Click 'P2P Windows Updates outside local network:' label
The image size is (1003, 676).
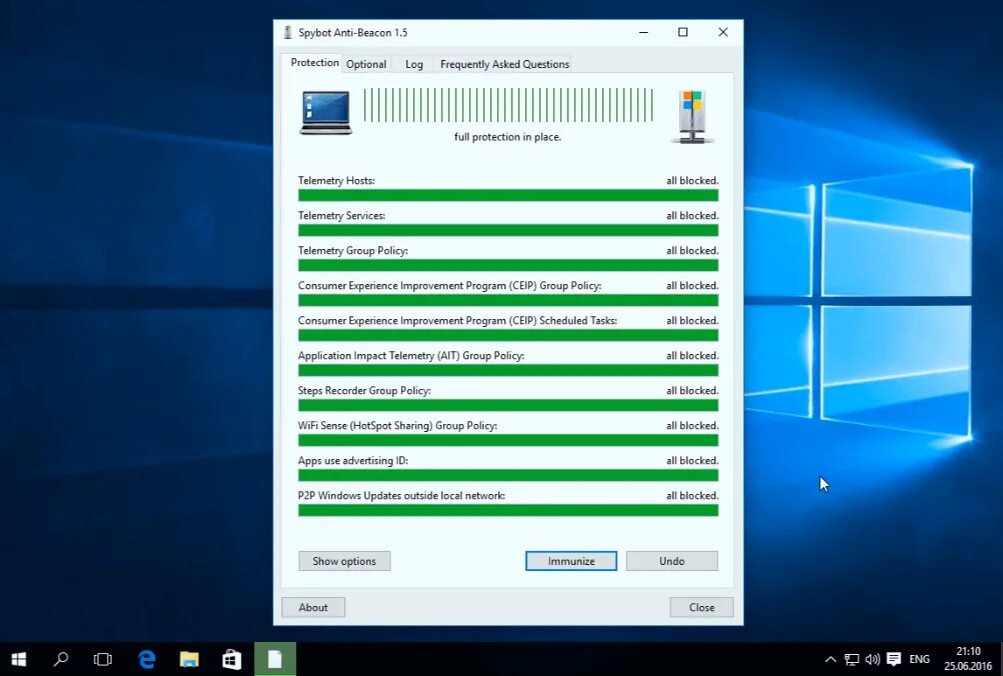401,496
